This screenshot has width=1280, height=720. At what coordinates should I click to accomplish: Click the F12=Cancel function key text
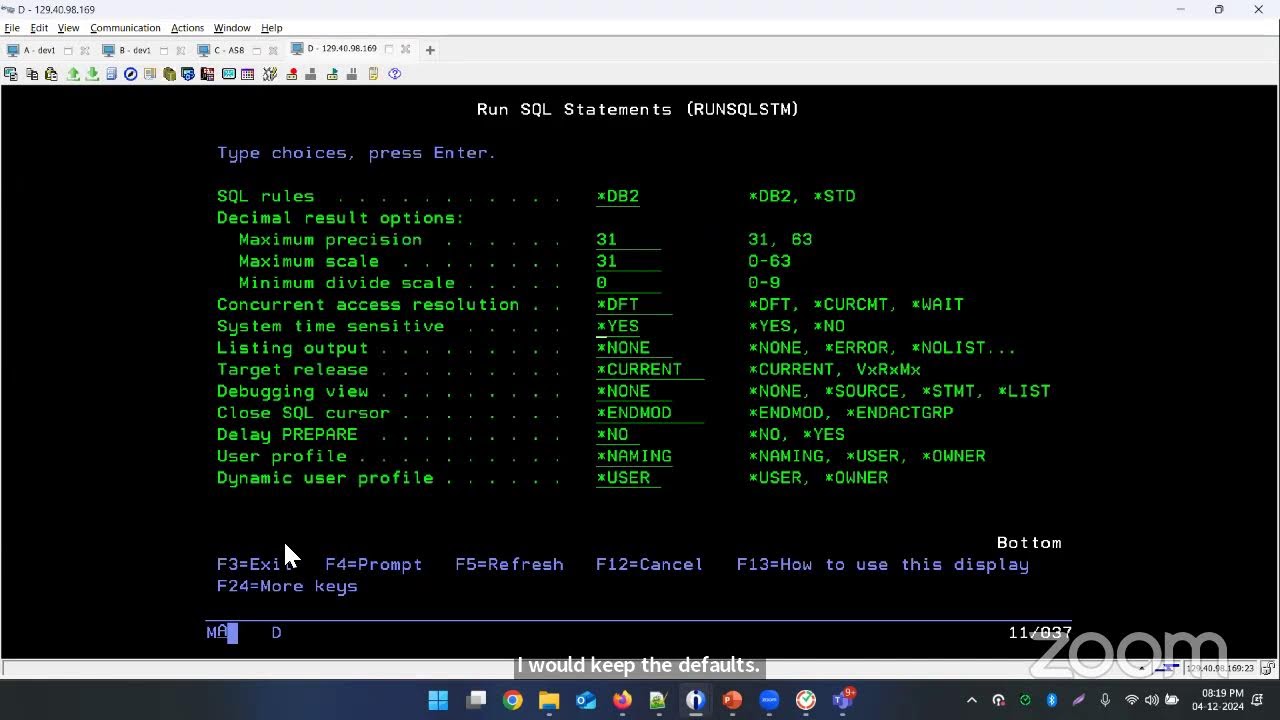650,565
